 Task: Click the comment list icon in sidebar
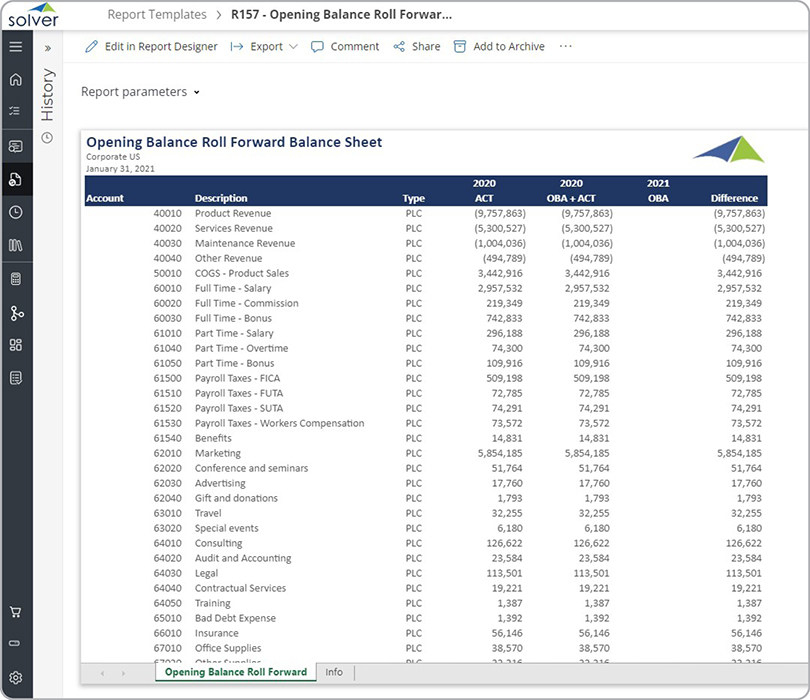tap(15, 147)
